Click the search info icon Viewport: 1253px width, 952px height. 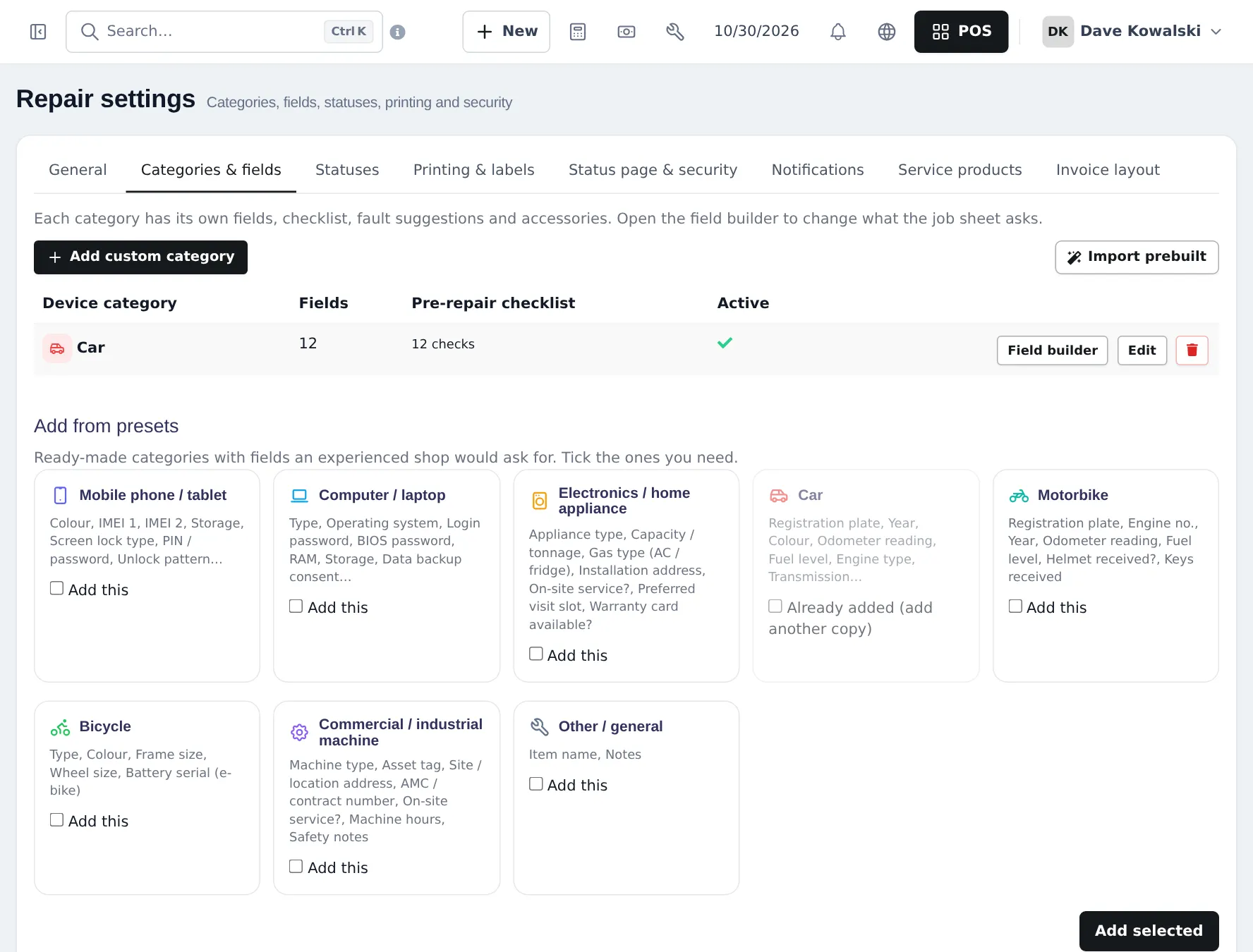coord(397,32)
